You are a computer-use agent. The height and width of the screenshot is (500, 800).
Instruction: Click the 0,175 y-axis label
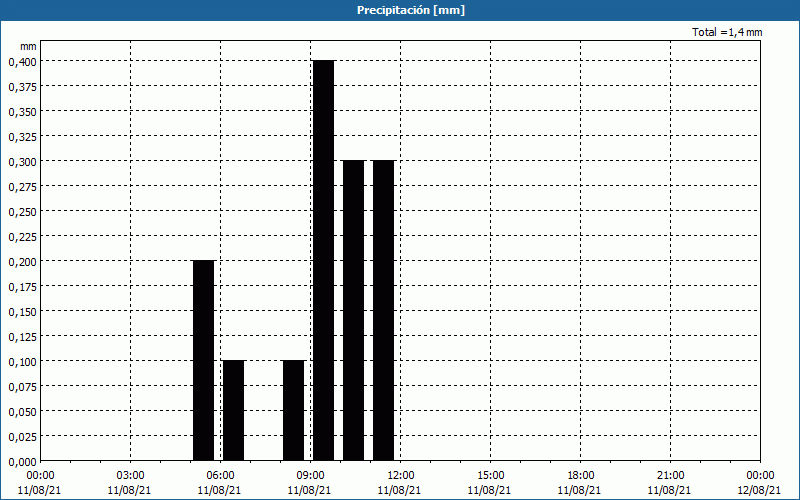tap(22, 287)
